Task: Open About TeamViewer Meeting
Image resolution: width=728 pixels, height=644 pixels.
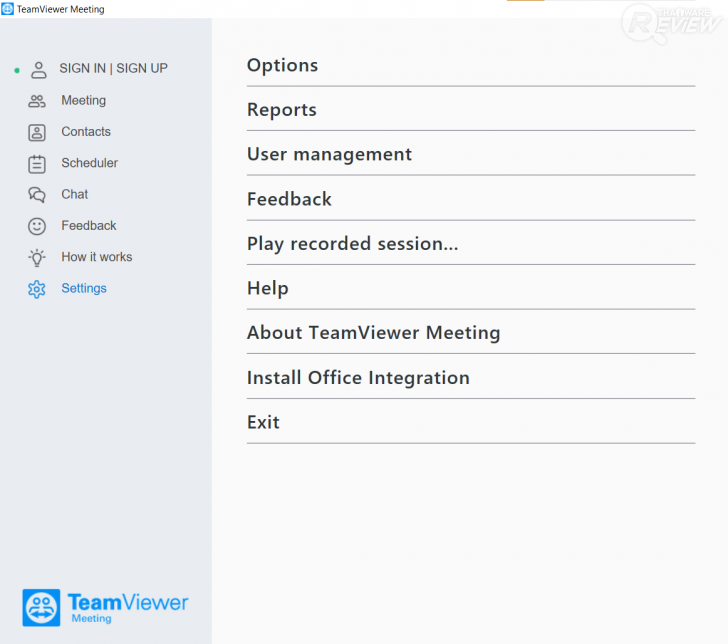Action: point(471,332)
